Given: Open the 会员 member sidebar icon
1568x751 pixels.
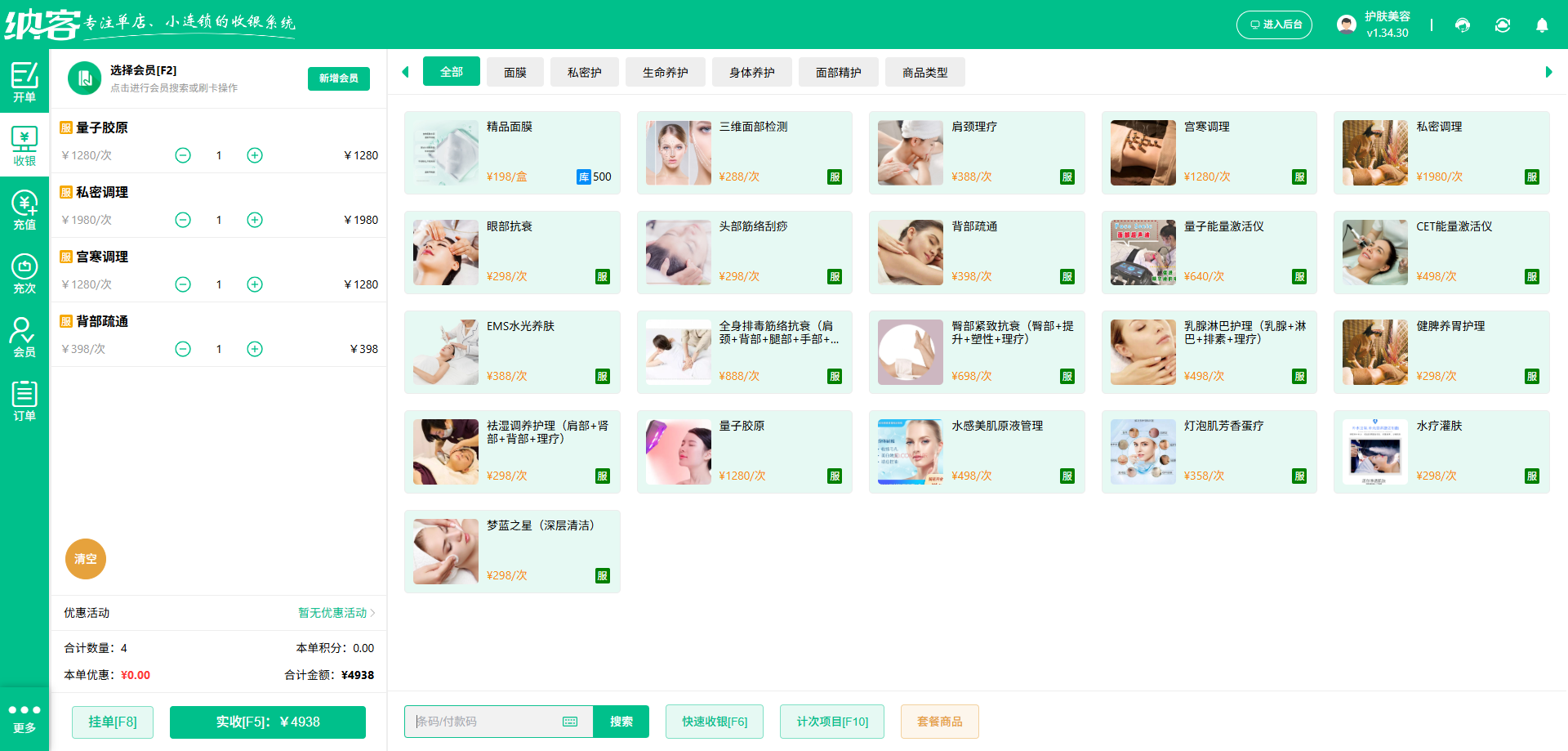Looking at the screenshot, I should click(x=24, y=337).
